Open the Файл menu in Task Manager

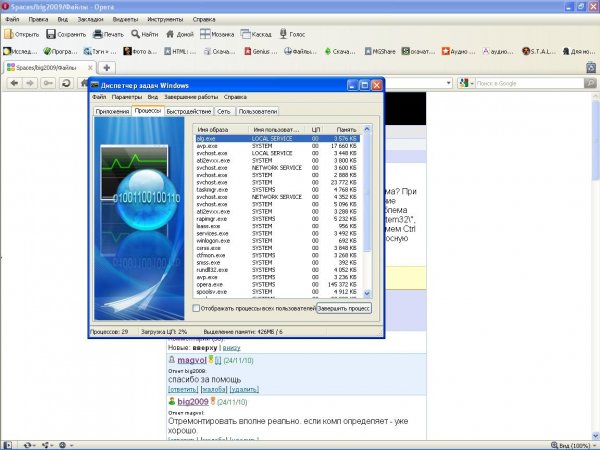(x=99, y=97)
